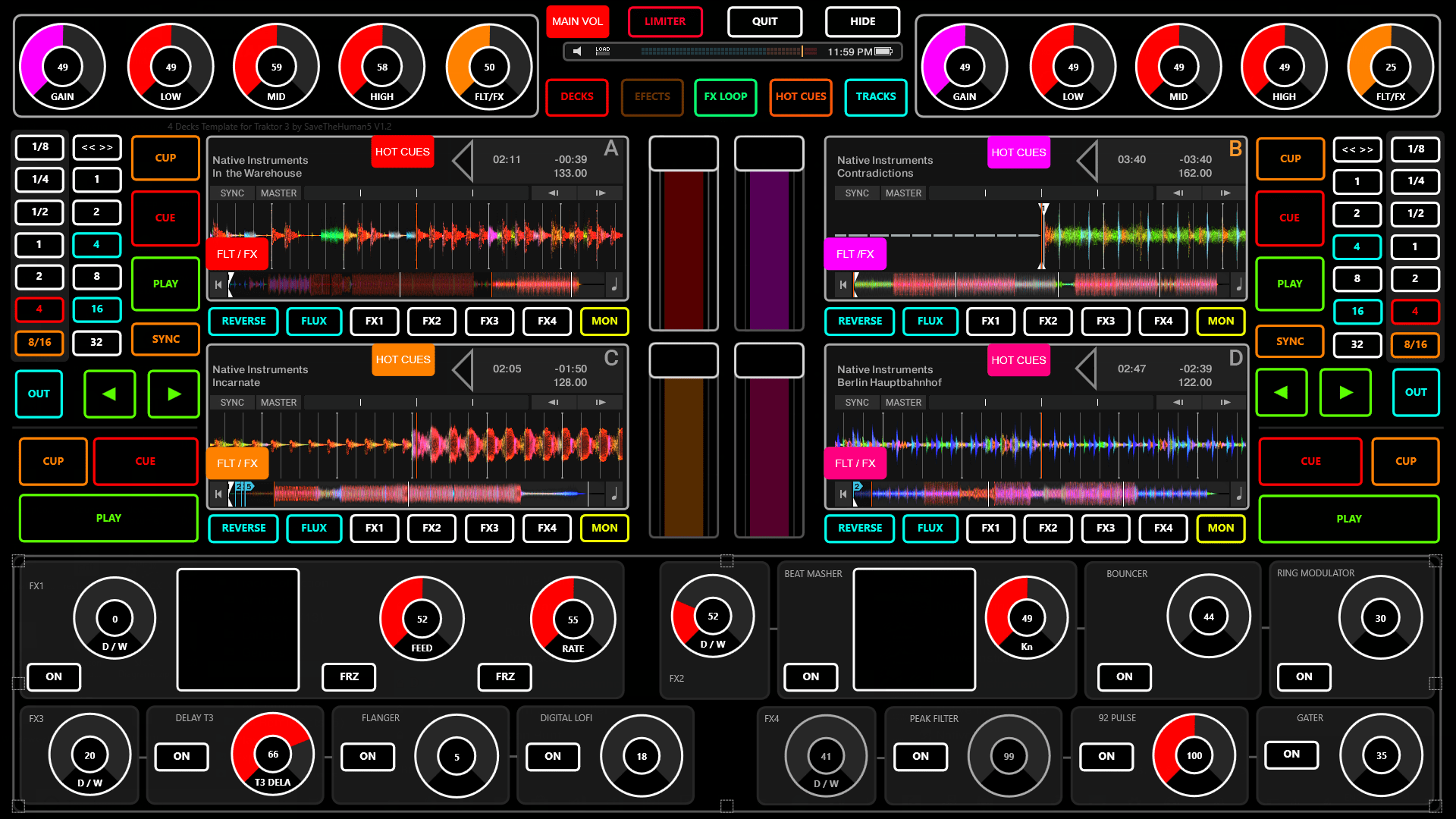The height and width of the screenshot is (819, 1456).
Task: Click the QUIT button
Action: pos(764,21)
